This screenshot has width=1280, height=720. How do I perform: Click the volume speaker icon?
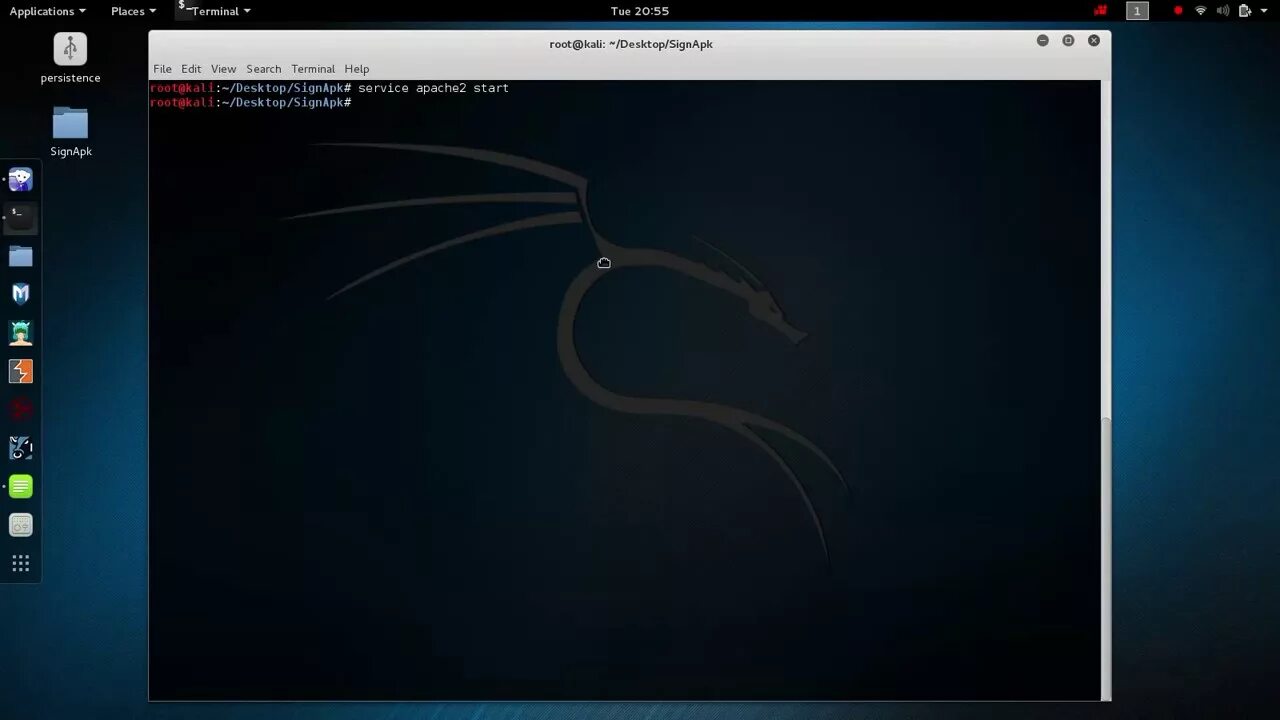coord(1223,11)
